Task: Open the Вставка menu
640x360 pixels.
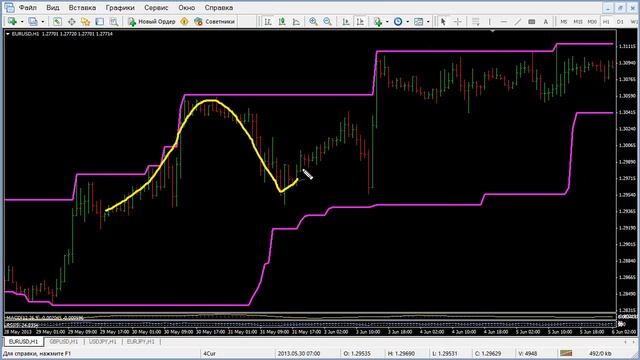Action: click(x=82, y=8)
